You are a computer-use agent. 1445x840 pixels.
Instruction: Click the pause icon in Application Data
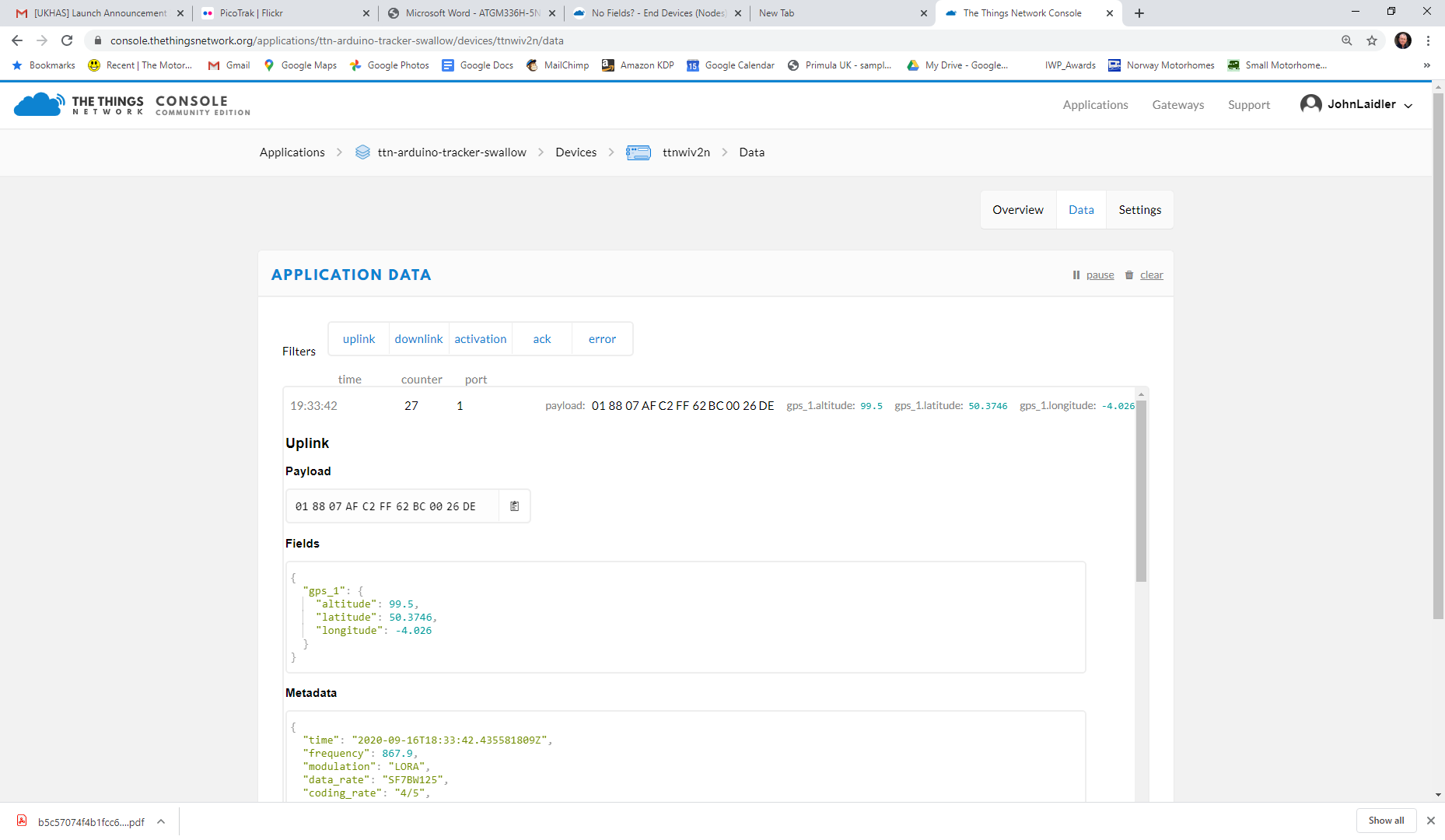click(1076, 275)
